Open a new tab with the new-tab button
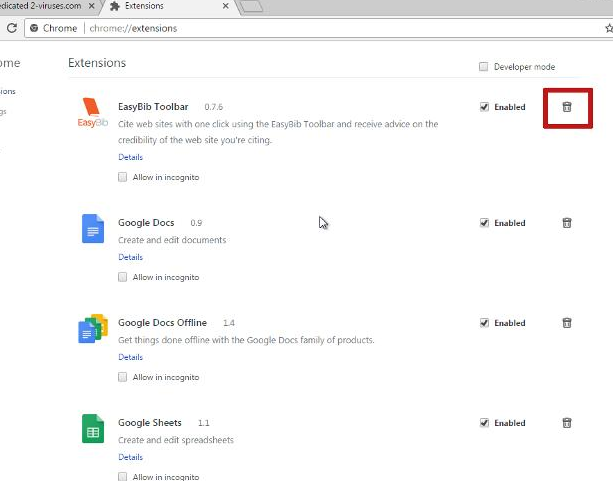 point(251,6)
